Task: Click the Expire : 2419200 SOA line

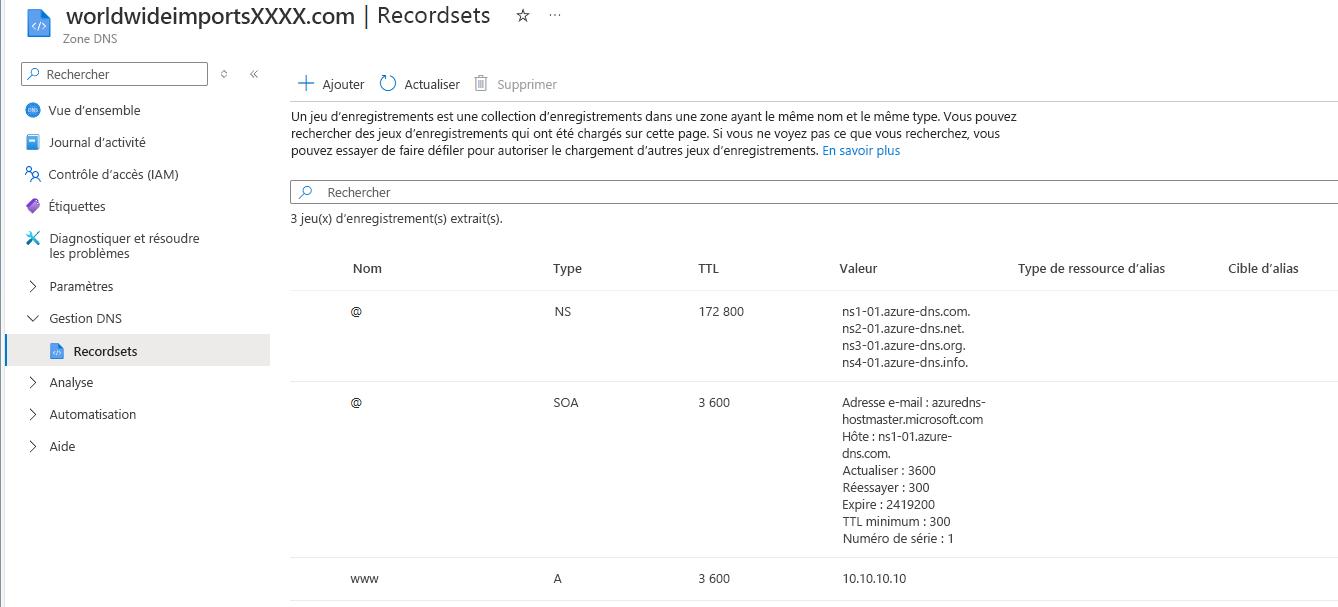Action: [888, 504]
